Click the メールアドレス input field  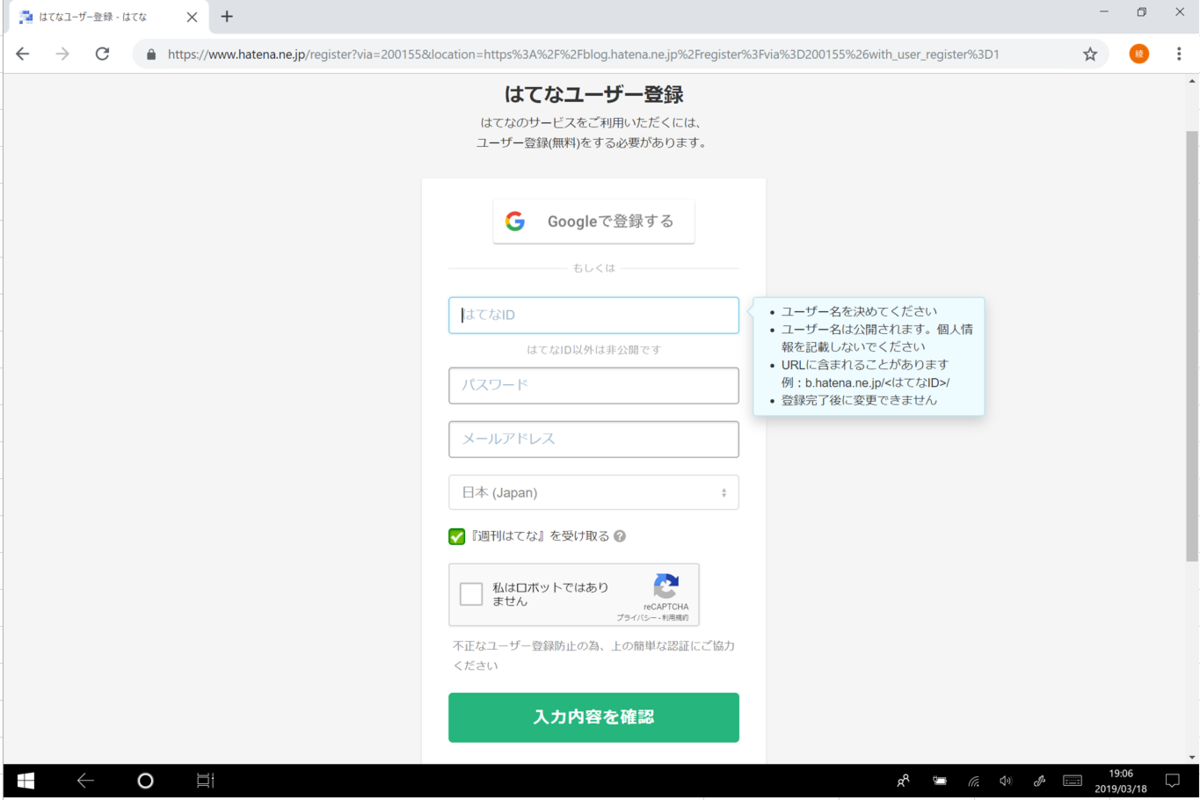pyautogui.click(x=594, y=439)
